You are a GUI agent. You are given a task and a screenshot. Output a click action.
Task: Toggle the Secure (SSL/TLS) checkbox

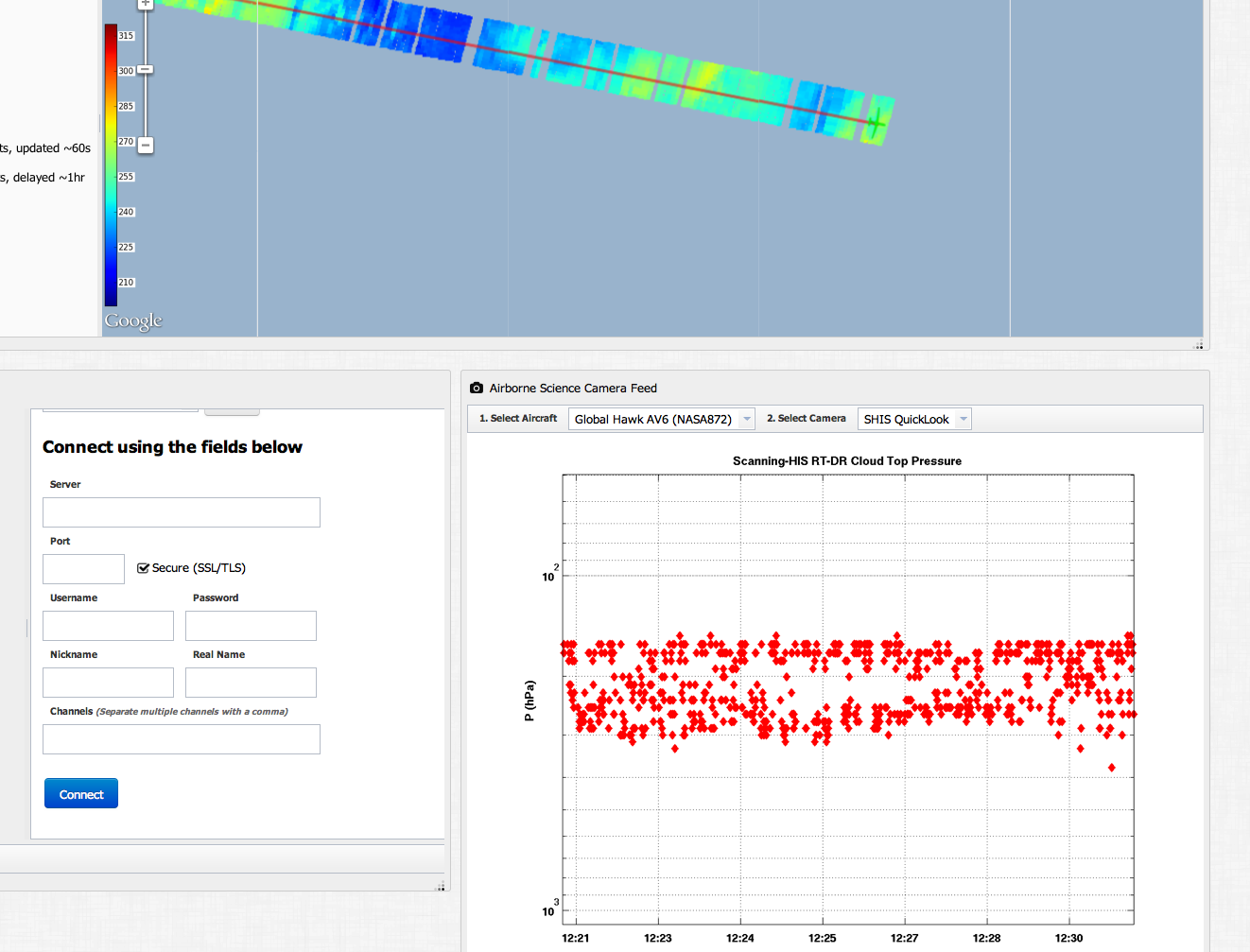click(144, 568)
